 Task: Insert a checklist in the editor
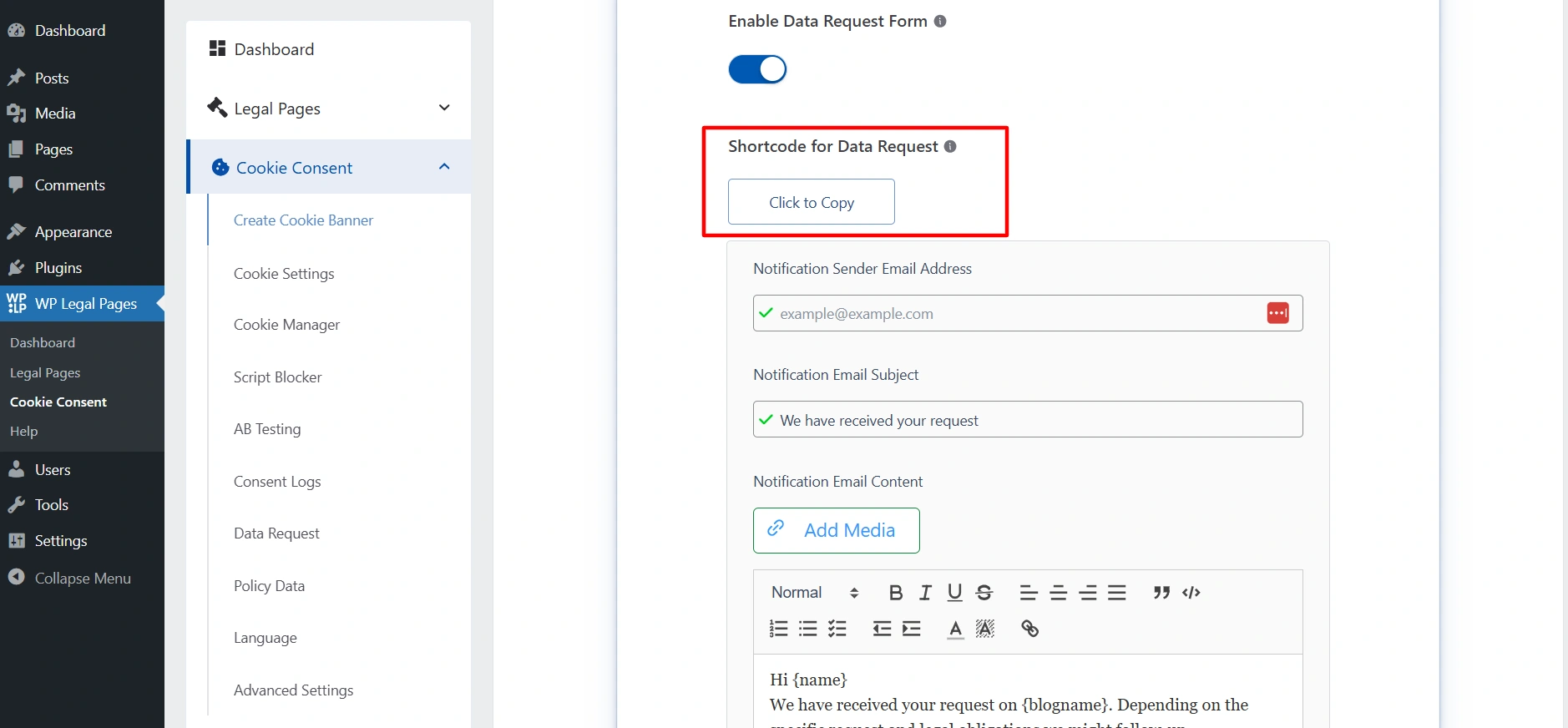point(837,629)
